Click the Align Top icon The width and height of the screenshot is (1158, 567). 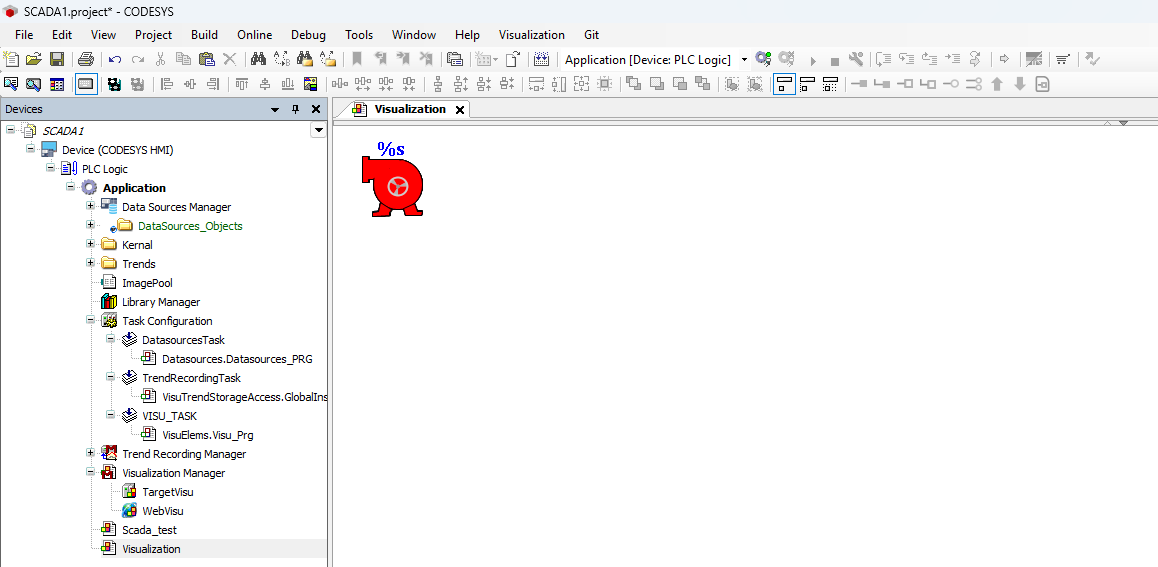click(241, 84)
